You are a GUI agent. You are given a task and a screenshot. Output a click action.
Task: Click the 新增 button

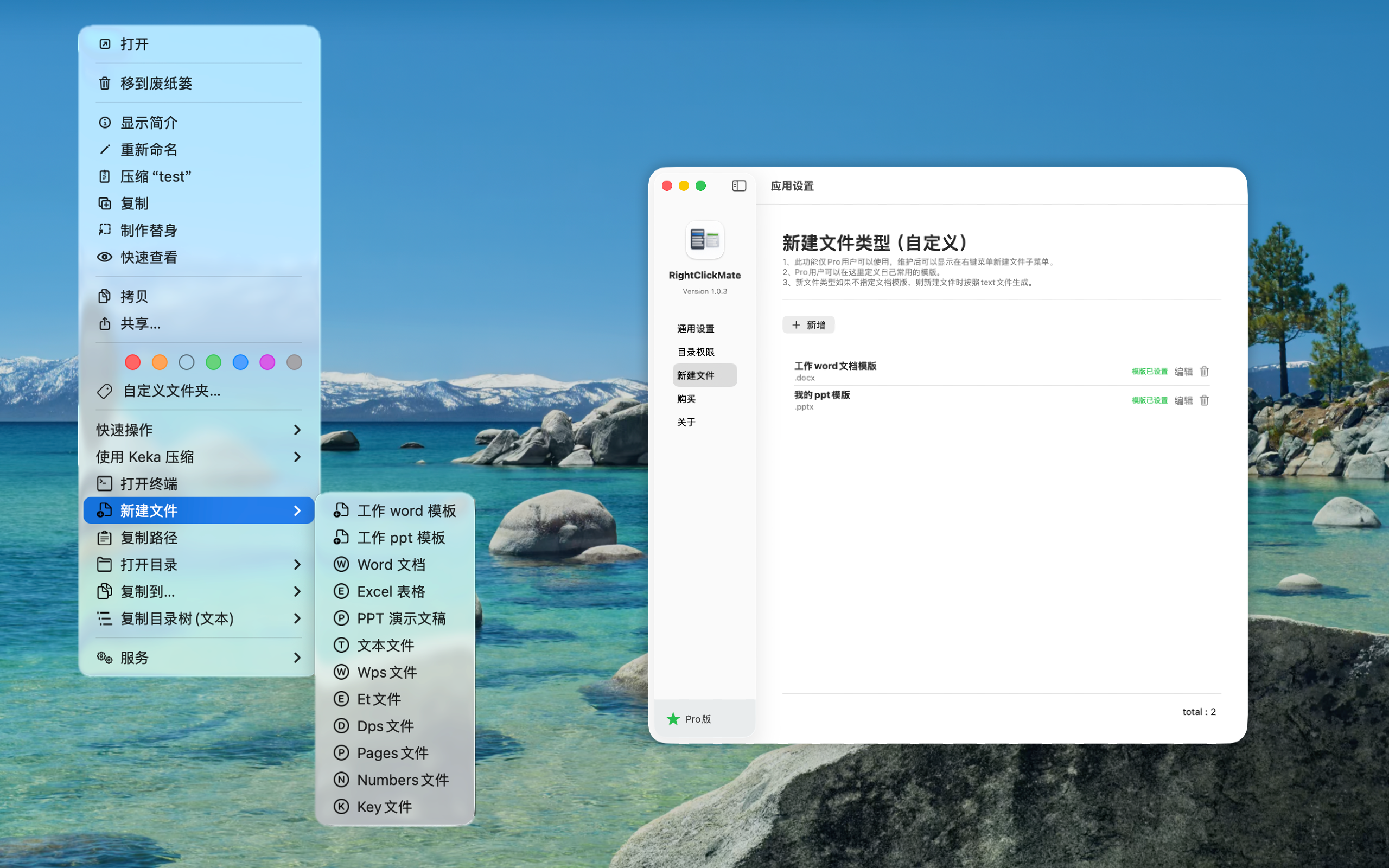coord(808,324)
